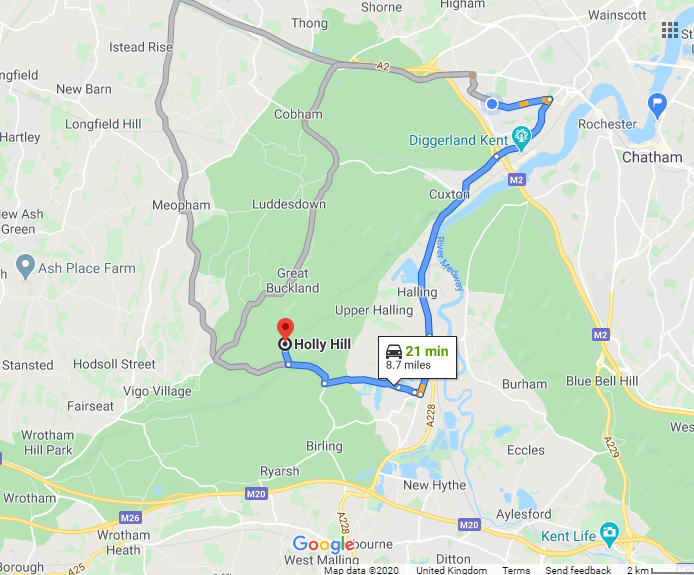Click the United Kingdom footer link
This screenshot has height=575, width=694.
(x=451, y=570)
